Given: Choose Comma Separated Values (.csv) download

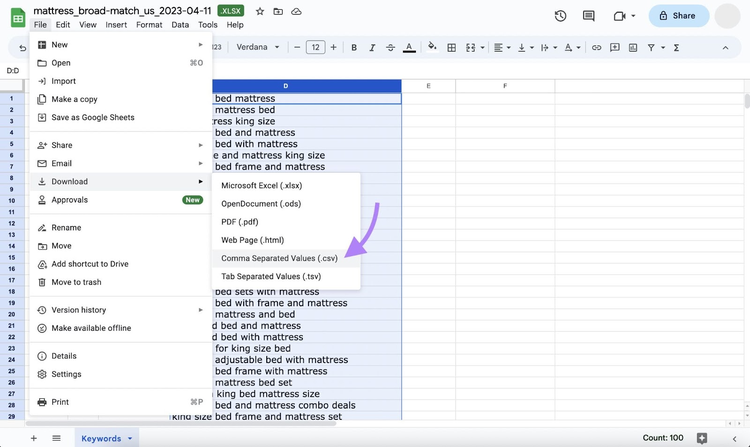Looking at the screenshot, I should [x=286, y=258].
